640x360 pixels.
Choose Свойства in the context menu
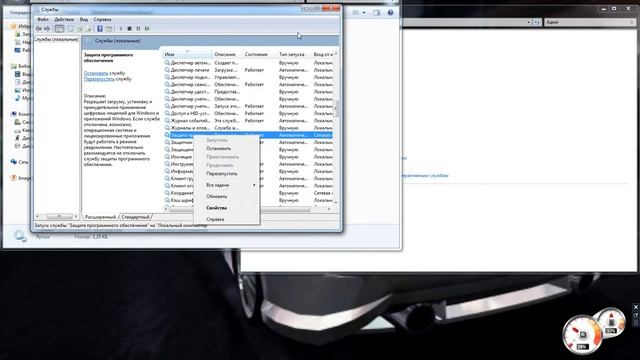click(x=227, y=208)
